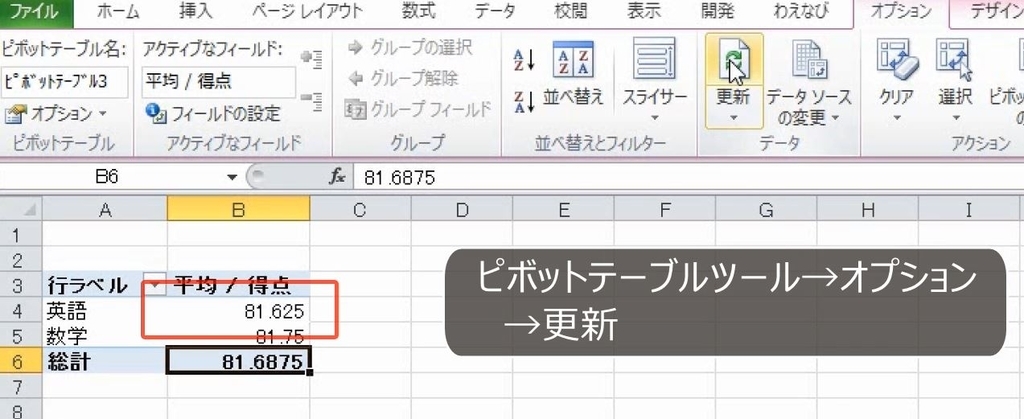Click cell 英語

104,311
